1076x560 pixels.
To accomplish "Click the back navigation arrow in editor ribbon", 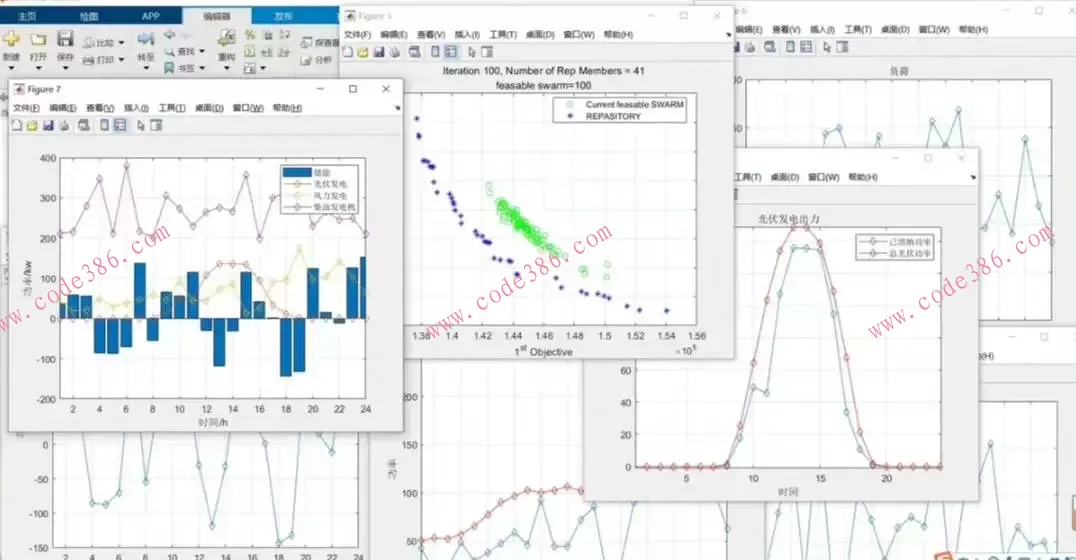I will [x=169, y=34].
